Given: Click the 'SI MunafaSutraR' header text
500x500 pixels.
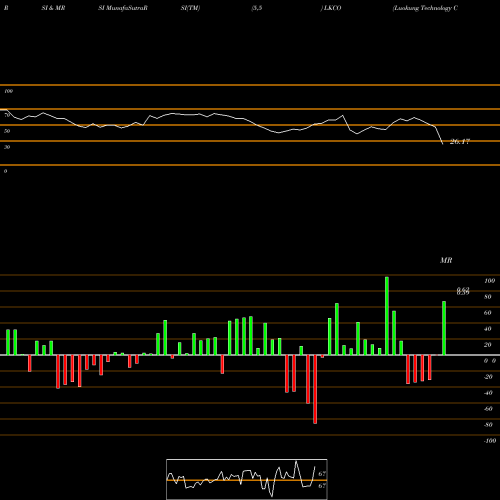Looking at the screenshot, I should (x=123, y=8).
